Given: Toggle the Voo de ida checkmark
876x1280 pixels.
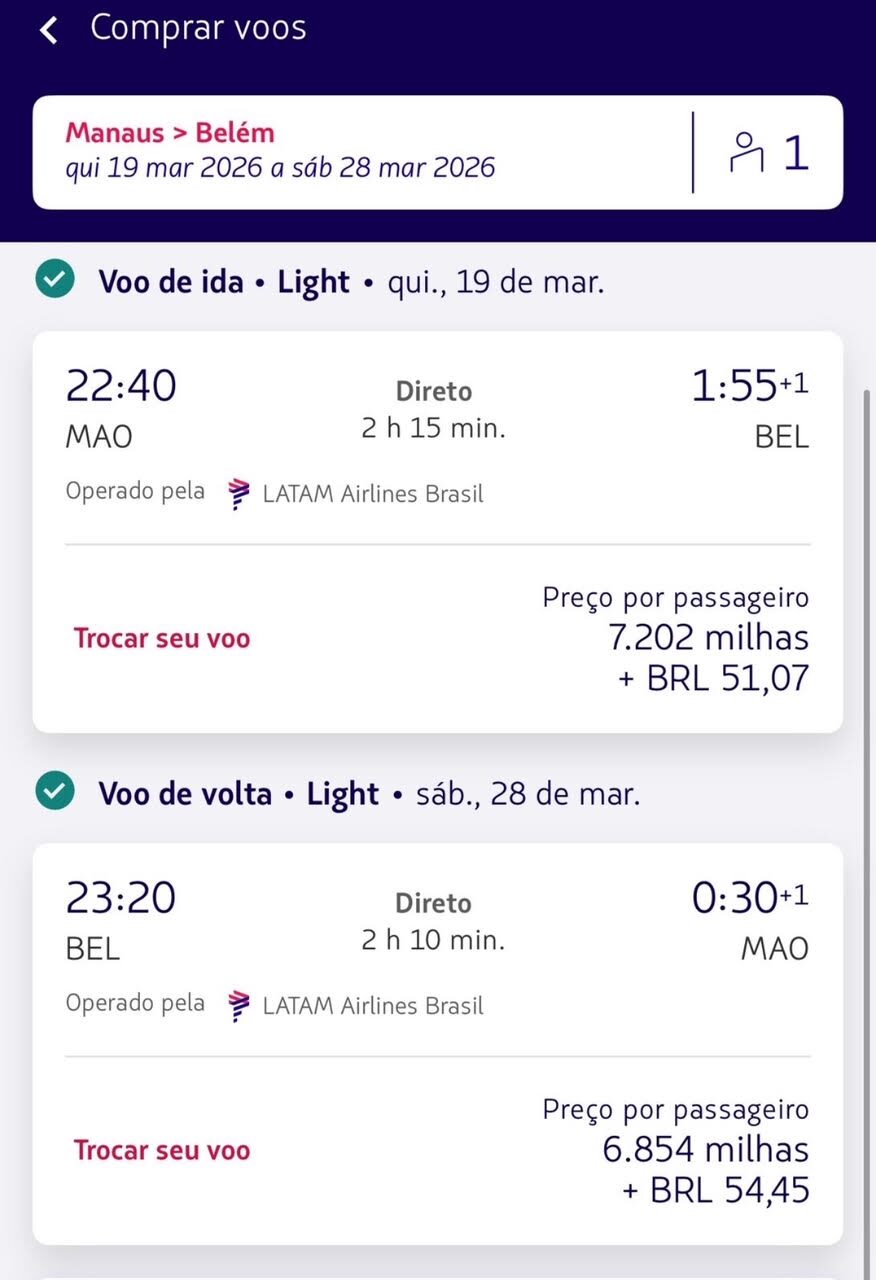Looking at the screenshot, I should 54,281.
